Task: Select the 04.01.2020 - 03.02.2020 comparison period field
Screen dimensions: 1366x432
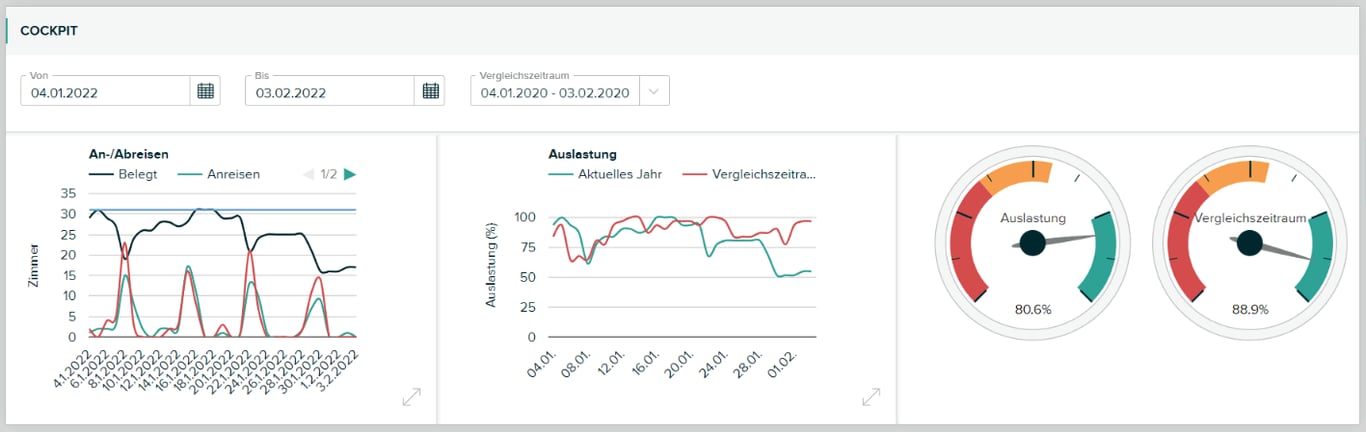Action: 554,93
